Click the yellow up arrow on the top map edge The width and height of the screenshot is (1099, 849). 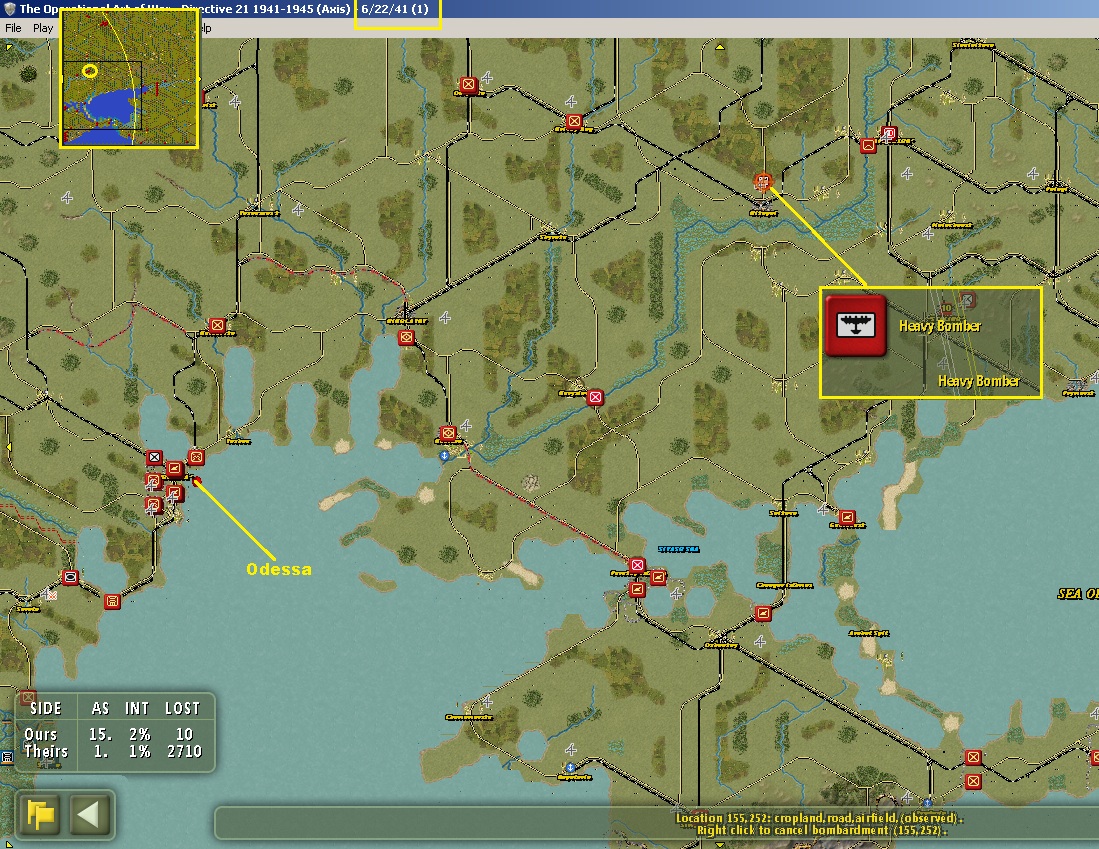click(x=720, y=48)
